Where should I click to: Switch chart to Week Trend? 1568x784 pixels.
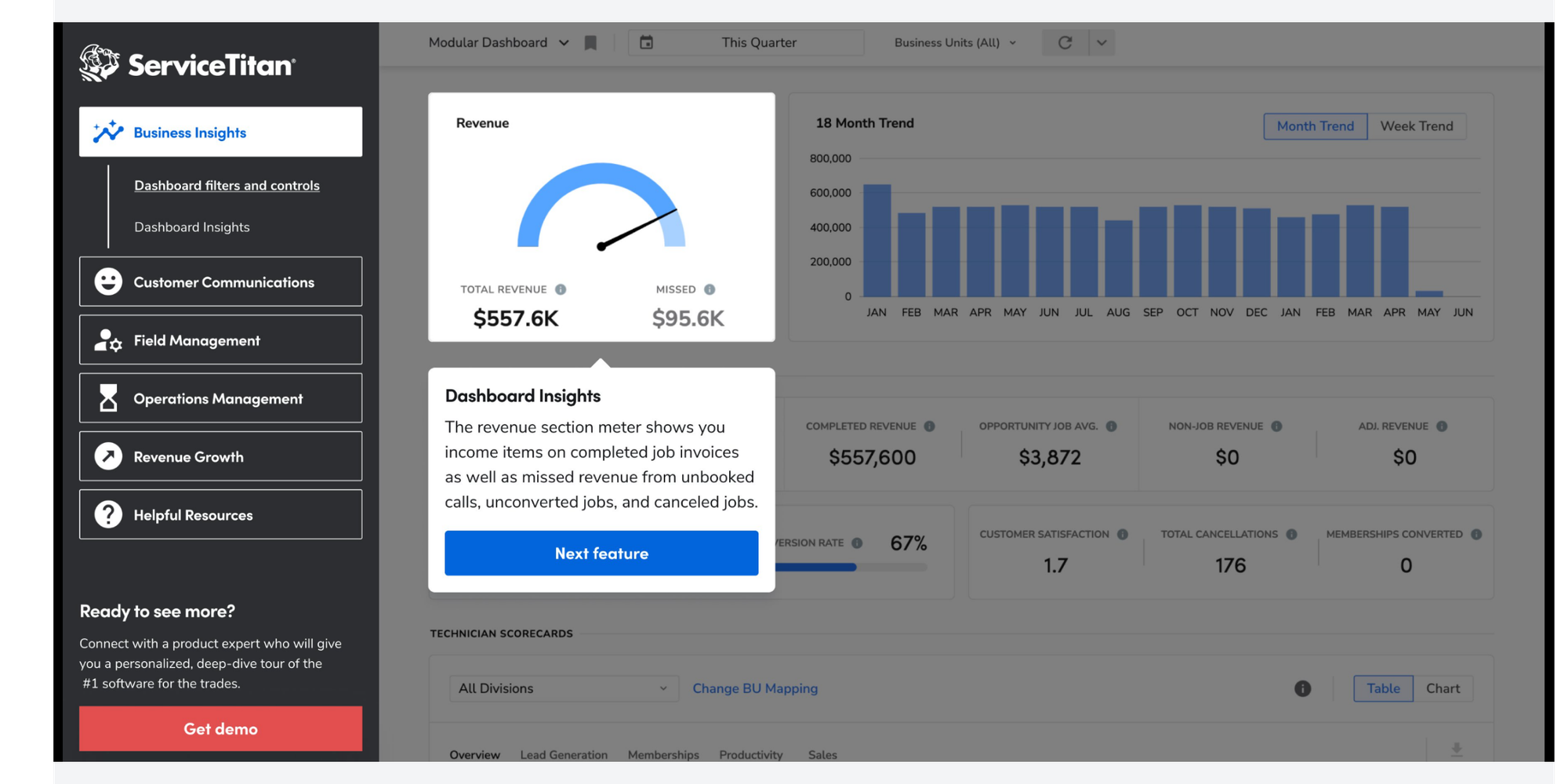coord(1416,126)
